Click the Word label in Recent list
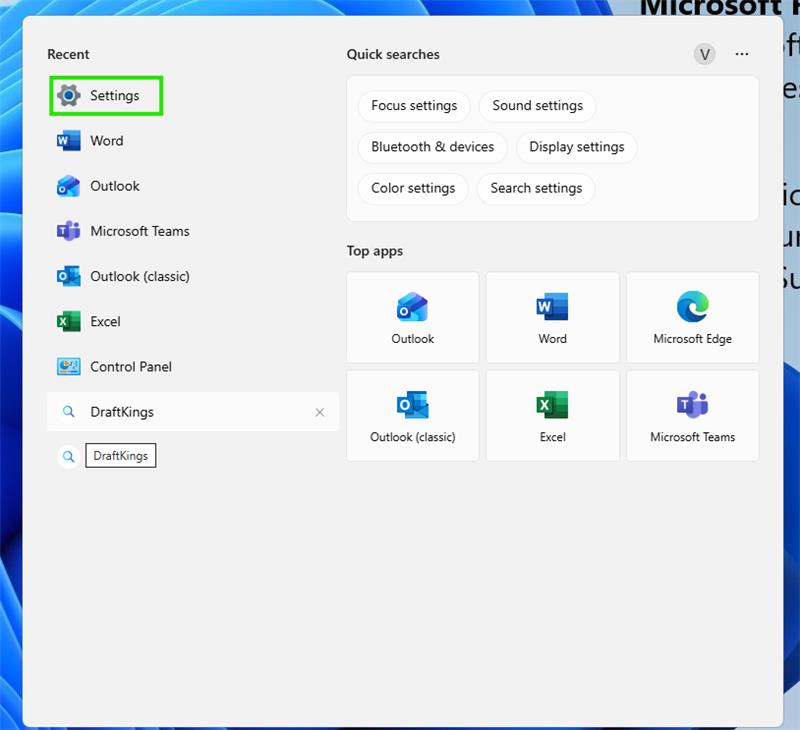This screenshot has height=730, width=800. pyautogui.click(x=107, y=141)
